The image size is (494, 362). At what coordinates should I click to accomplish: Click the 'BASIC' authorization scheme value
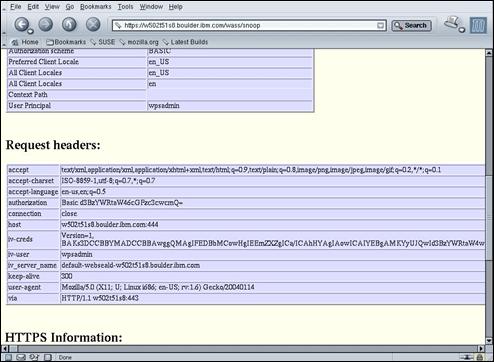(x=160, y=51)
